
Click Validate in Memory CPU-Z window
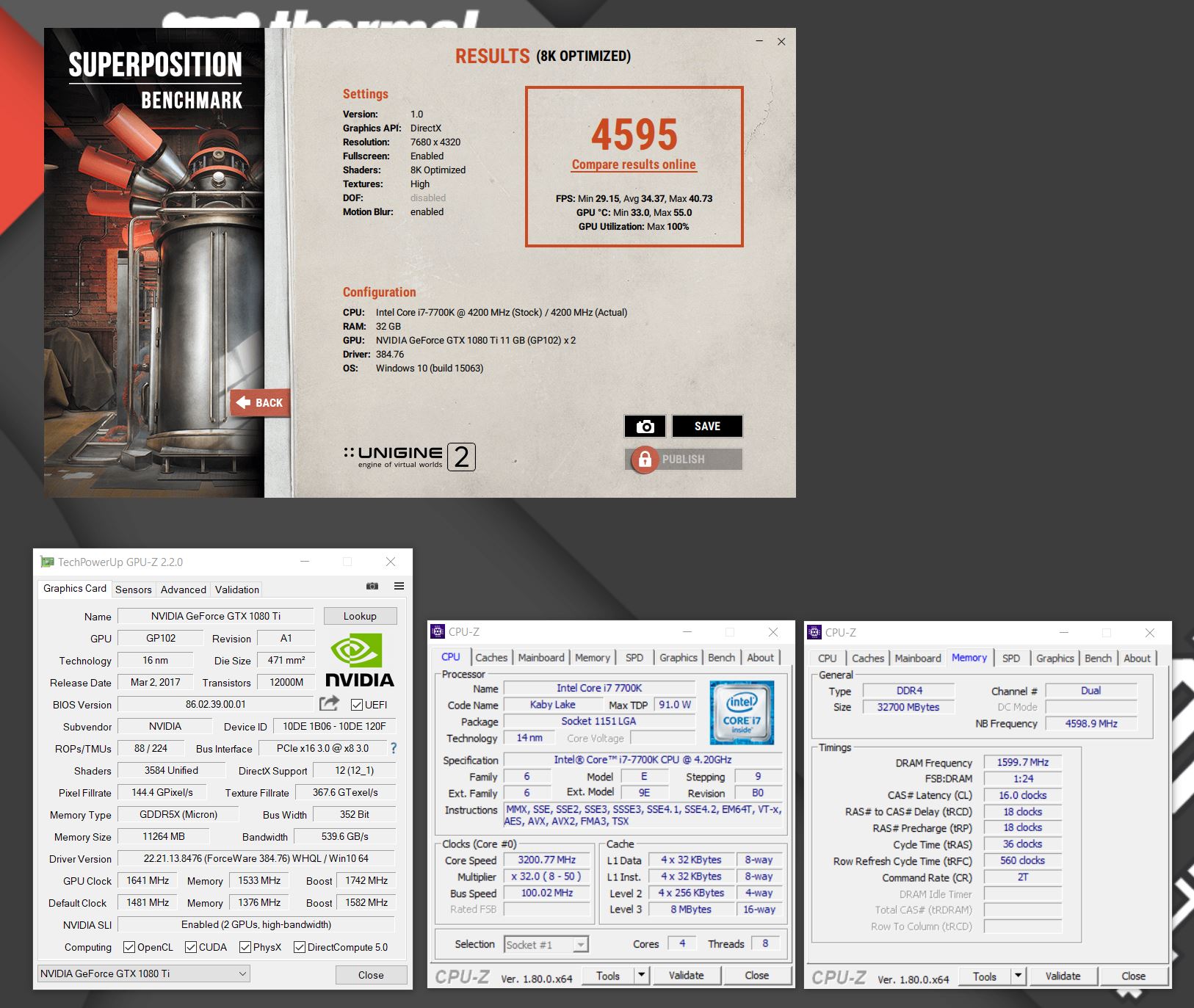click(x=1063, y=976)
